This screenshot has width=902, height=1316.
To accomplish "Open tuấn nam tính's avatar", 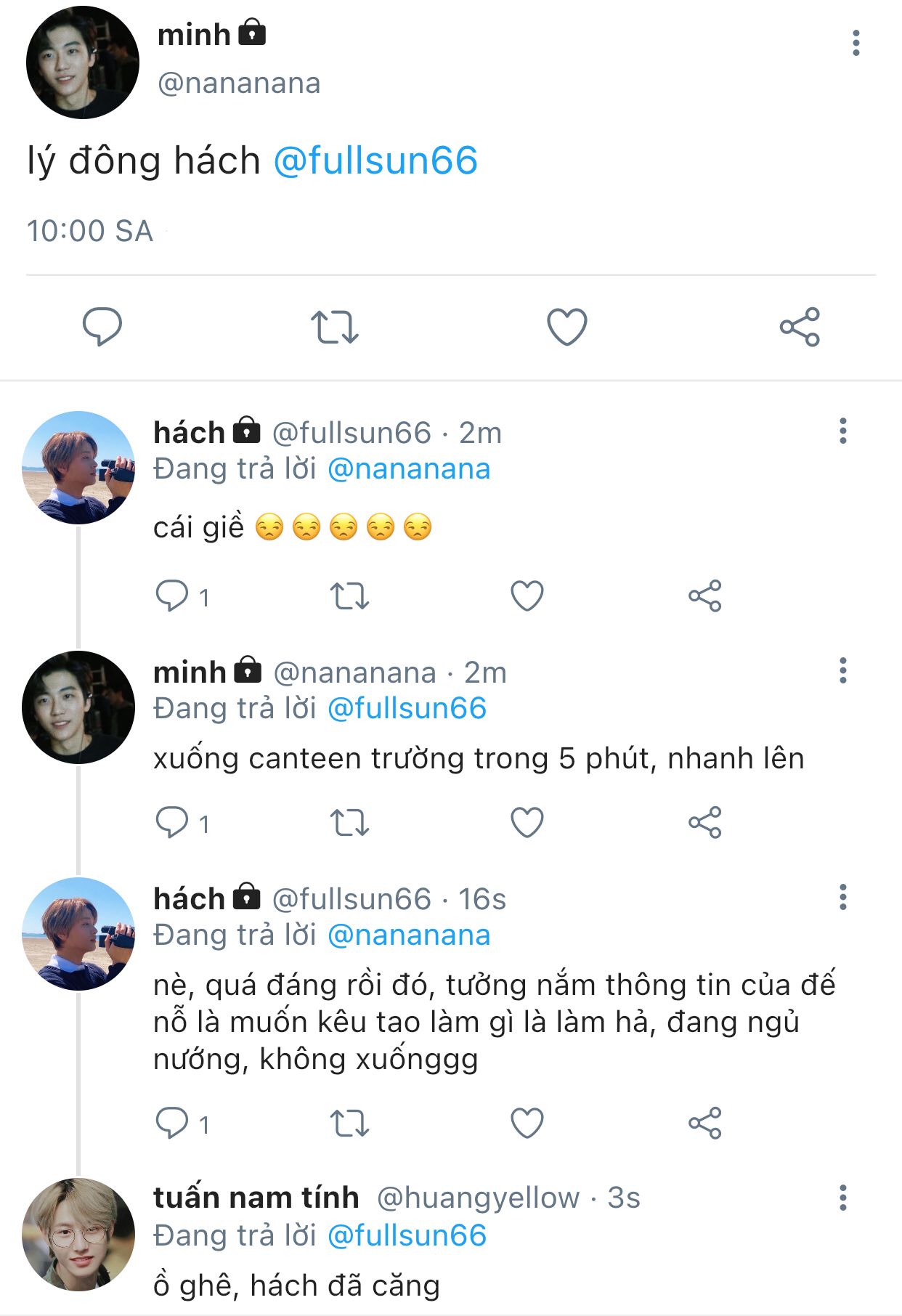I will [78, 1235].
